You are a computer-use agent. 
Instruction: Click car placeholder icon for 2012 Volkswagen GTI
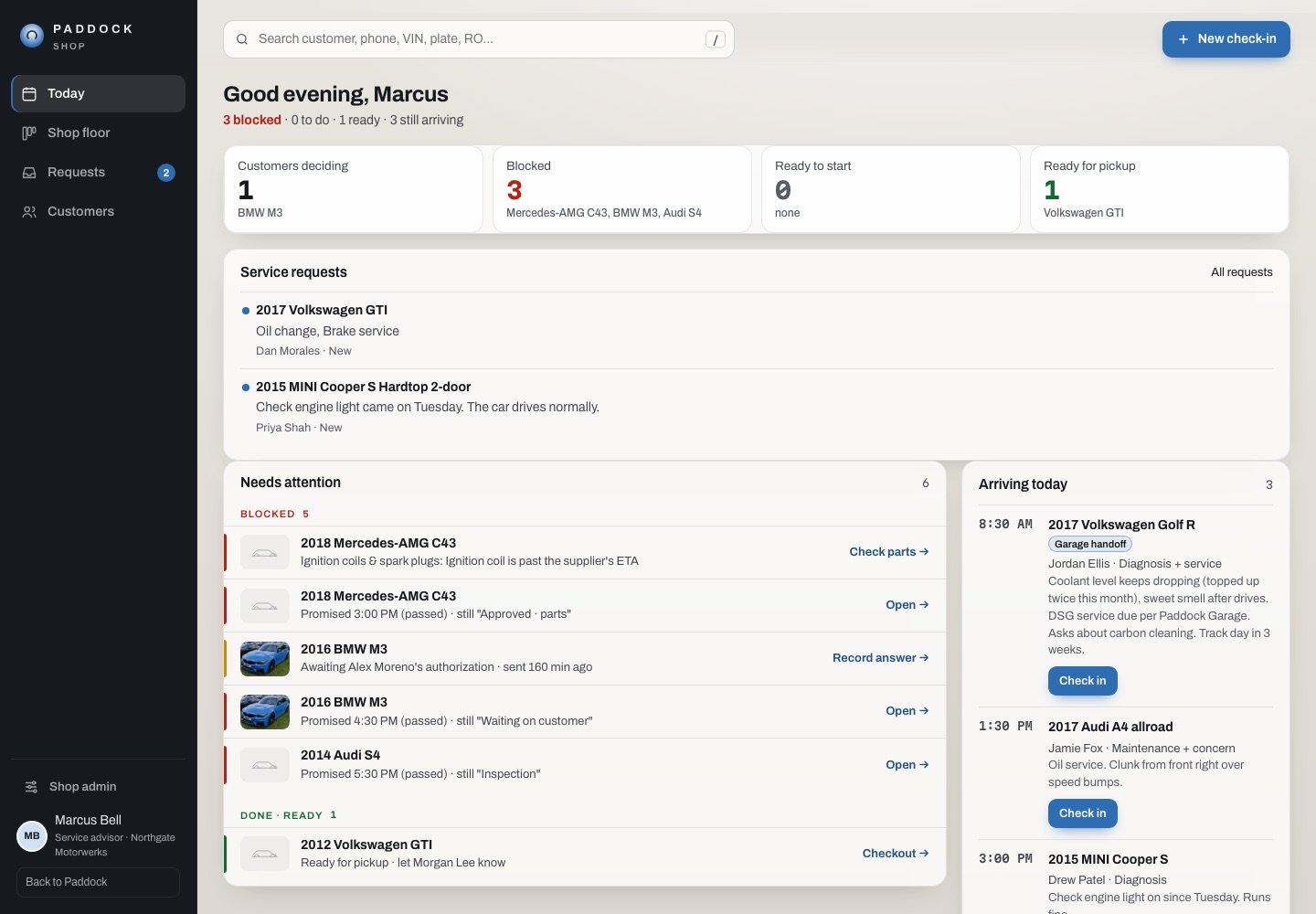click(x=265, y=854)
